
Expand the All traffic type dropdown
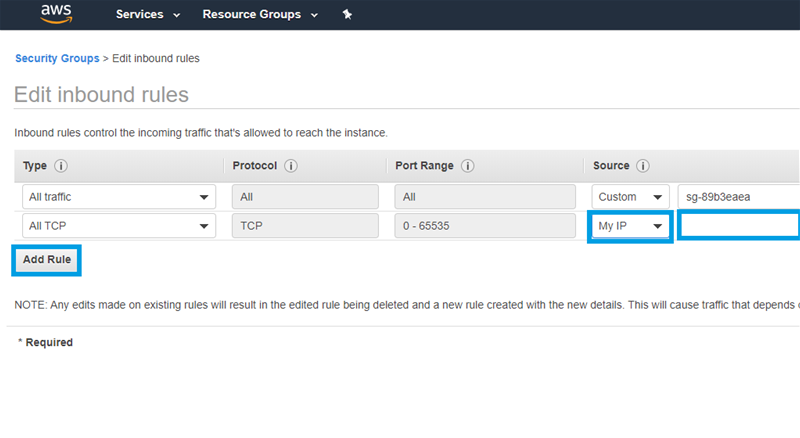[119, 197]
